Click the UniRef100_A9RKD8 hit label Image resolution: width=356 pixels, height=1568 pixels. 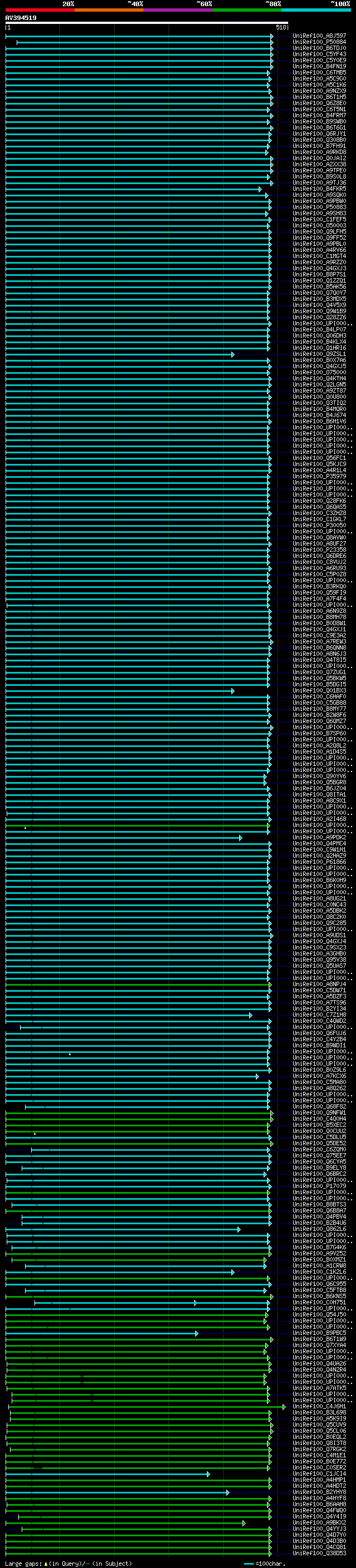coord(319,152)
